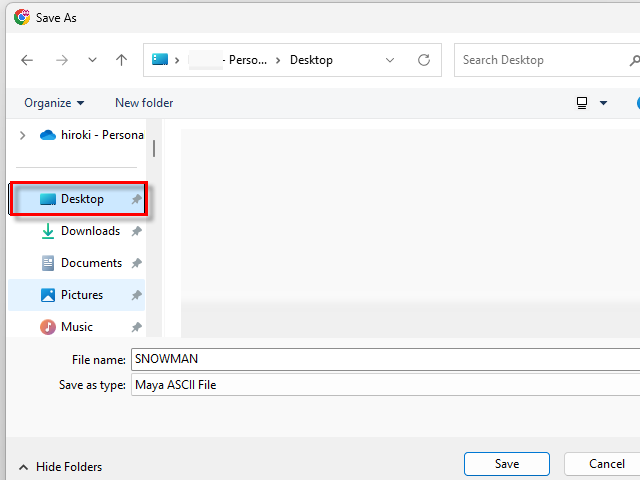Select Desktop in the navigation pane
640x480 pixels.
tap(81, 199)
